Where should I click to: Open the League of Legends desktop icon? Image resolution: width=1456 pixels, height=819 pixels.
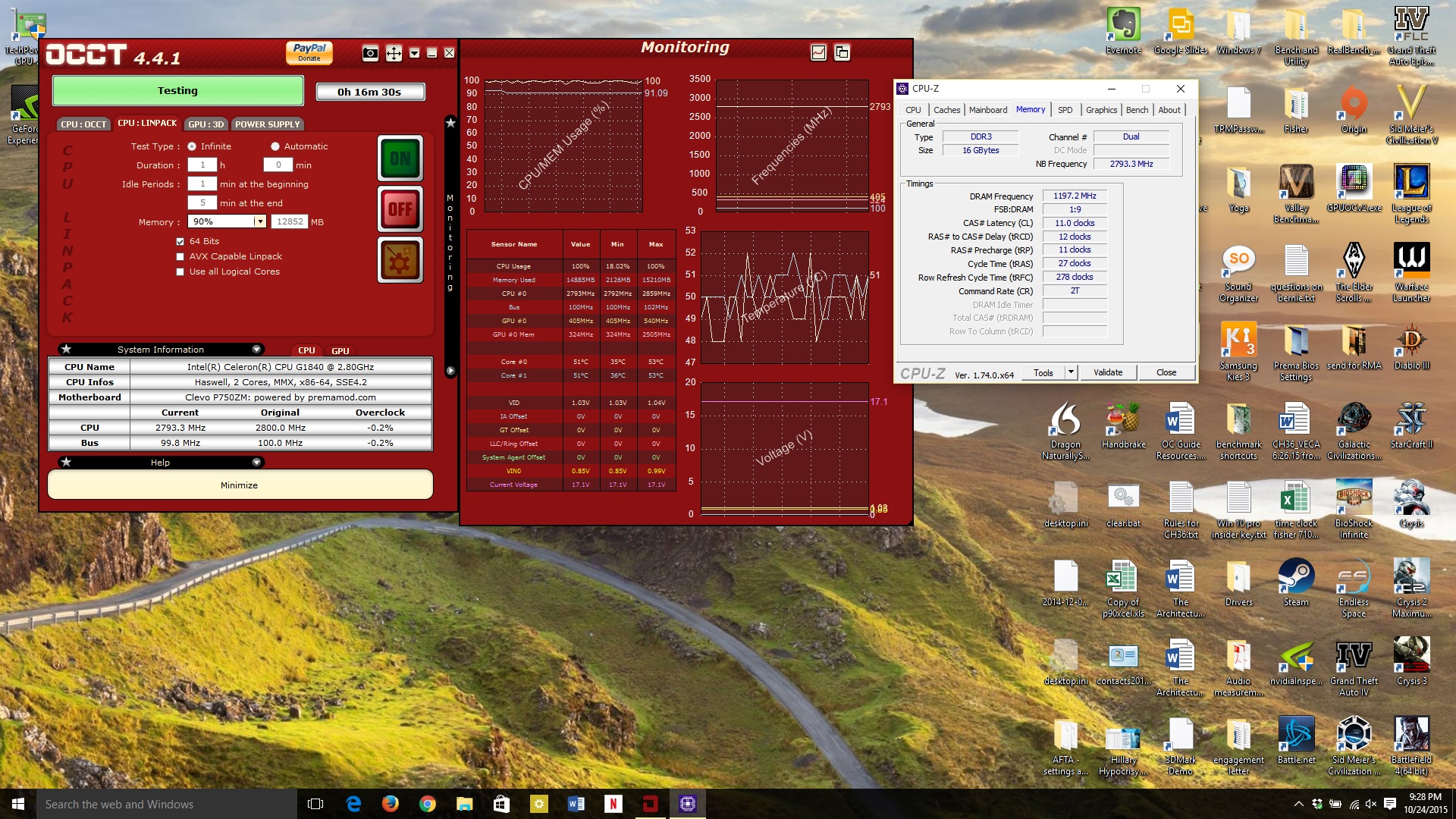1411,194
